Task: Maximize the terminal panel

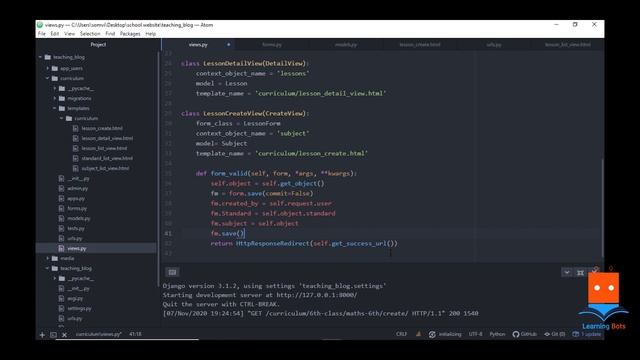Action: [580, 272]
